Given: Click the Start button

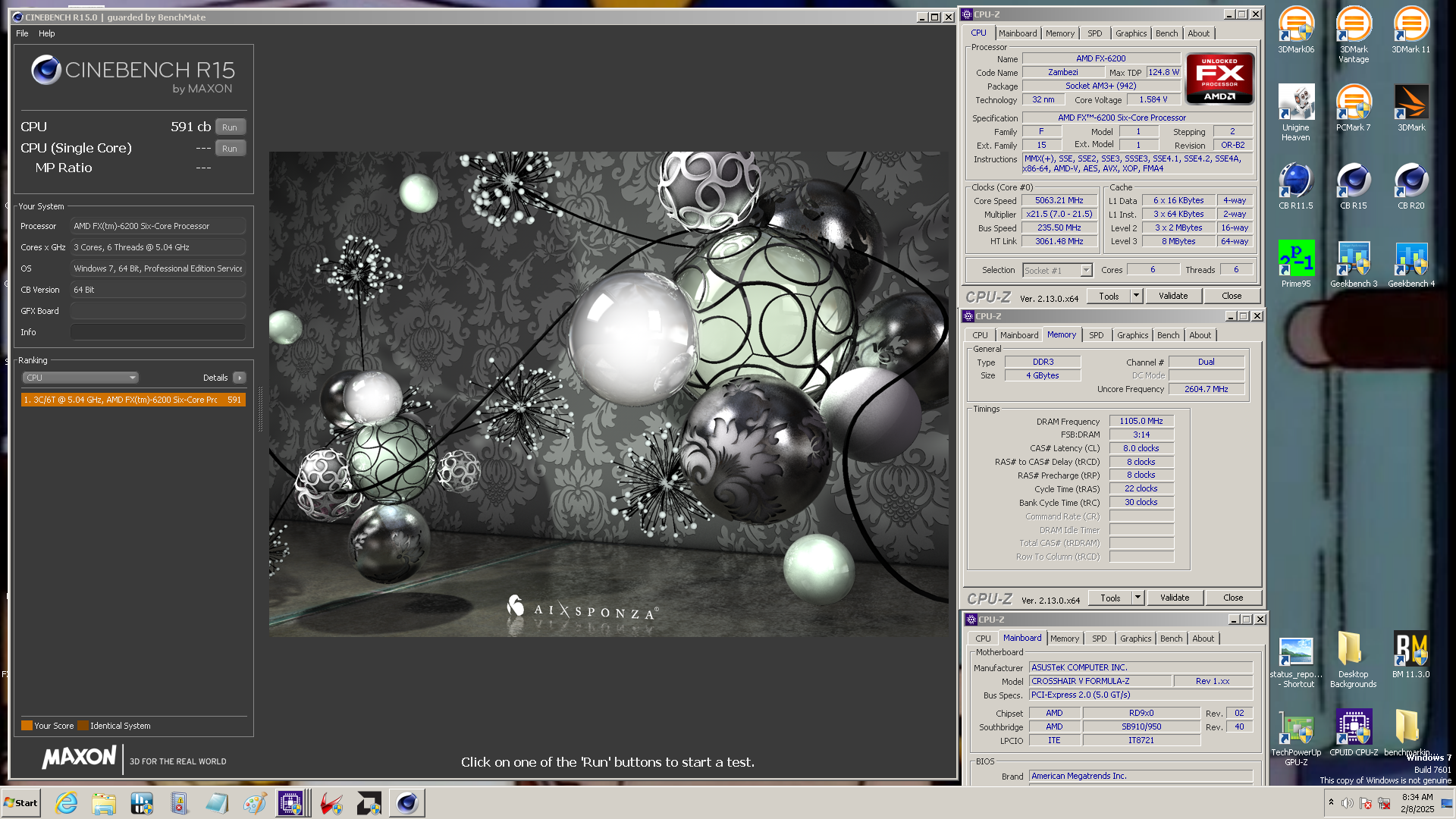Looking at the screenshot, I should [20, 803].
